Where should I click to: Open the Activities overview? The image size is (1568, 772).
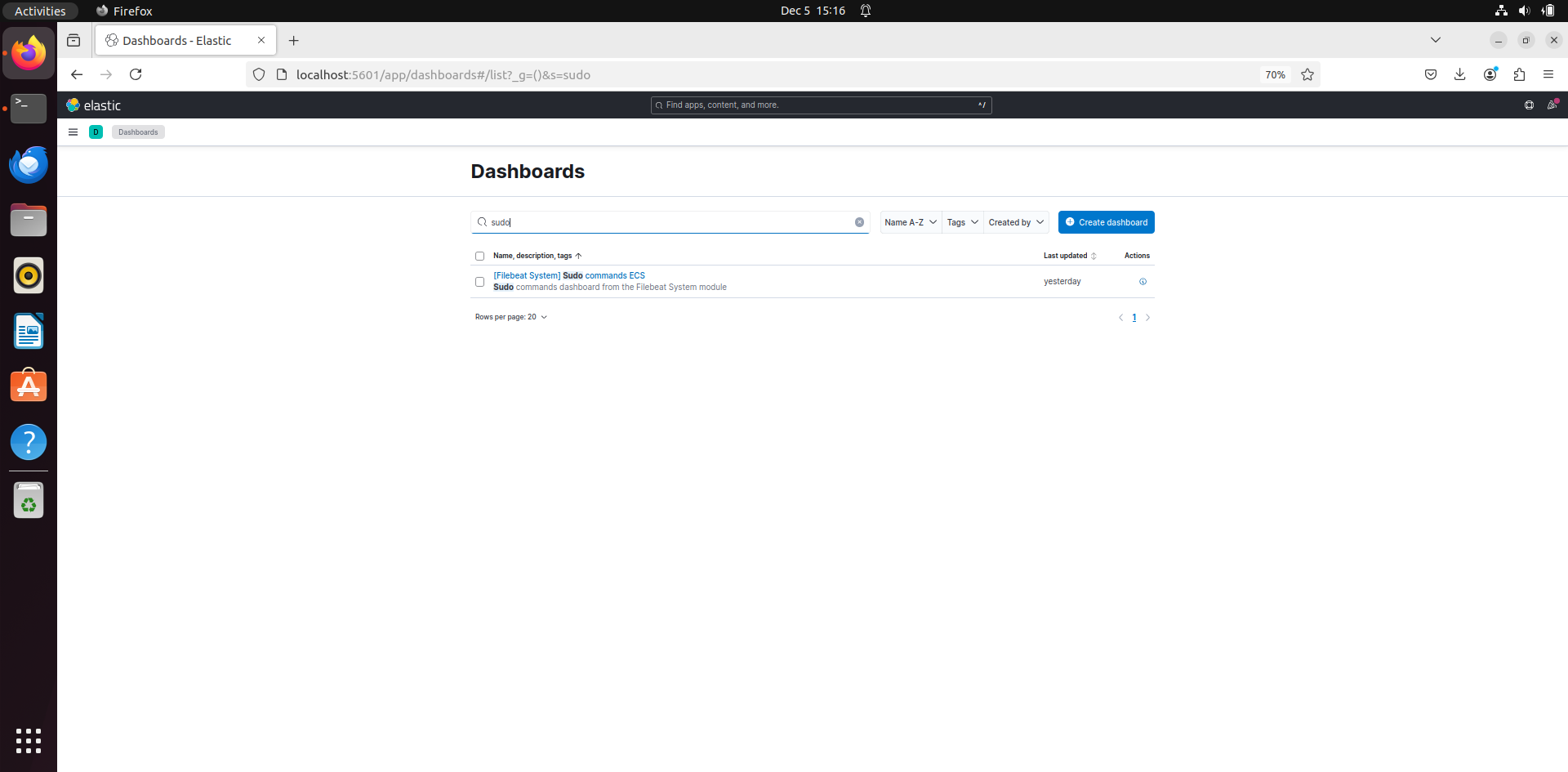click(40, 11)
